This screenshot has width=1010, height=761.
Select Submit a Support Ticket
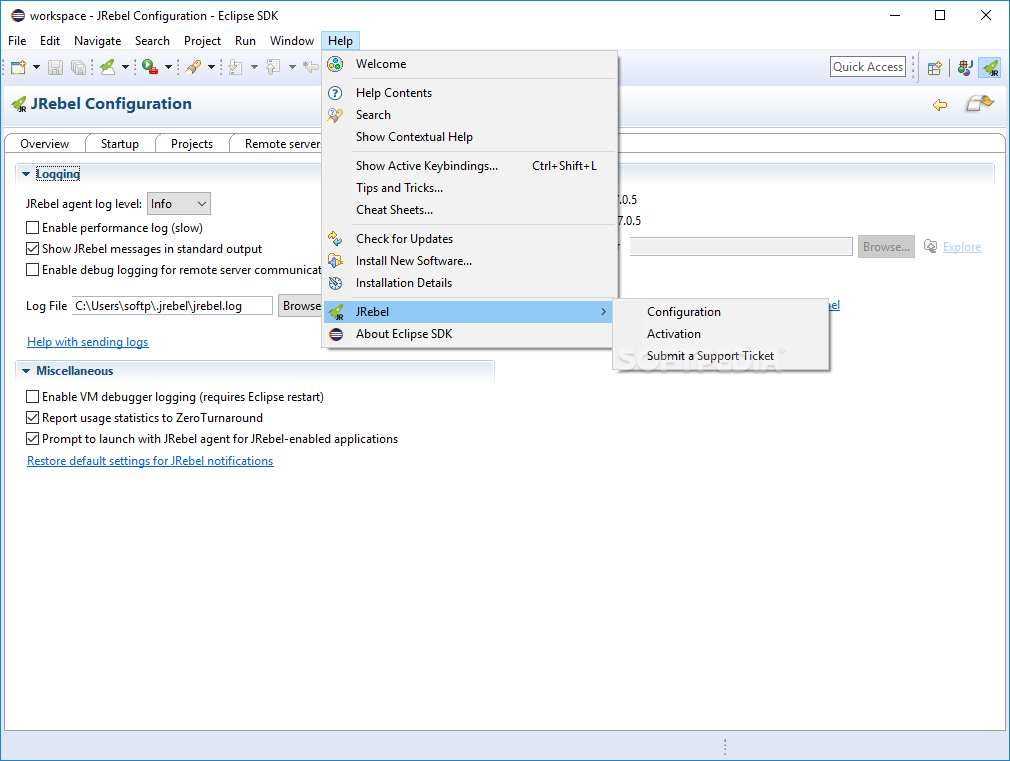click(x=721, y=356)
